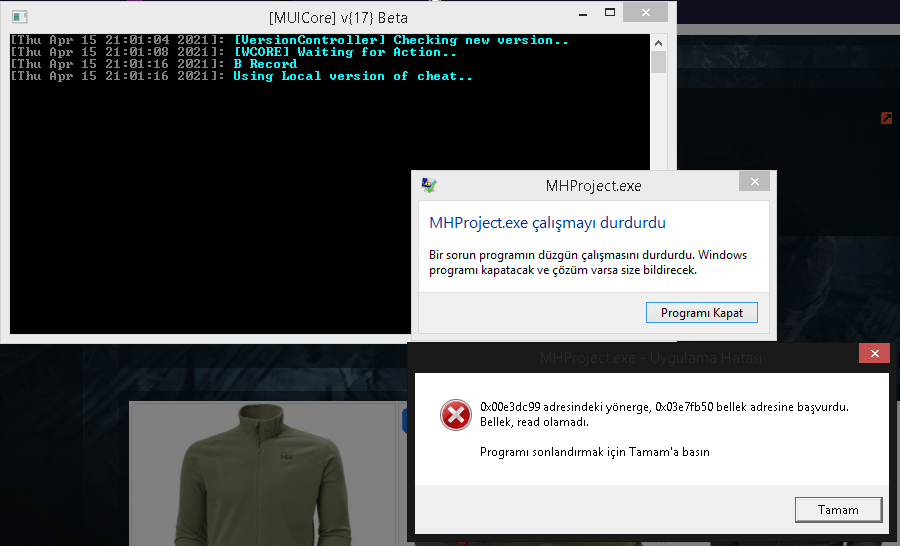Click 'Programı sonlandırmak için Tamam'a basın' text
This screenshot has width=900, height=546.
595,452
